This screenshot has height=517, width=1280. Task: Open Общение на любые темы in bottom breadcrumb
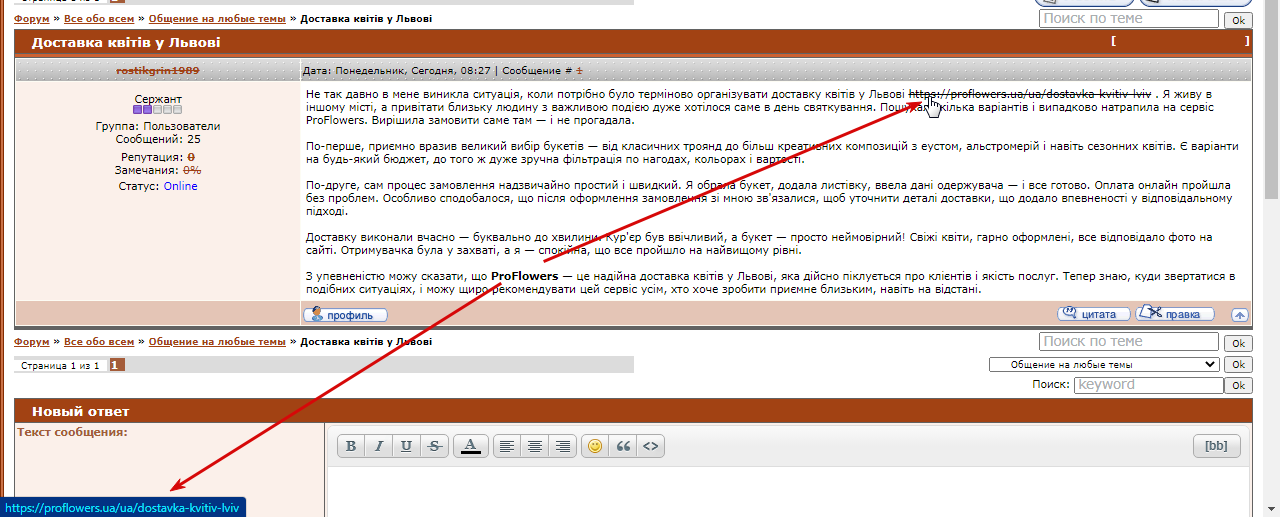coord(217,341)
